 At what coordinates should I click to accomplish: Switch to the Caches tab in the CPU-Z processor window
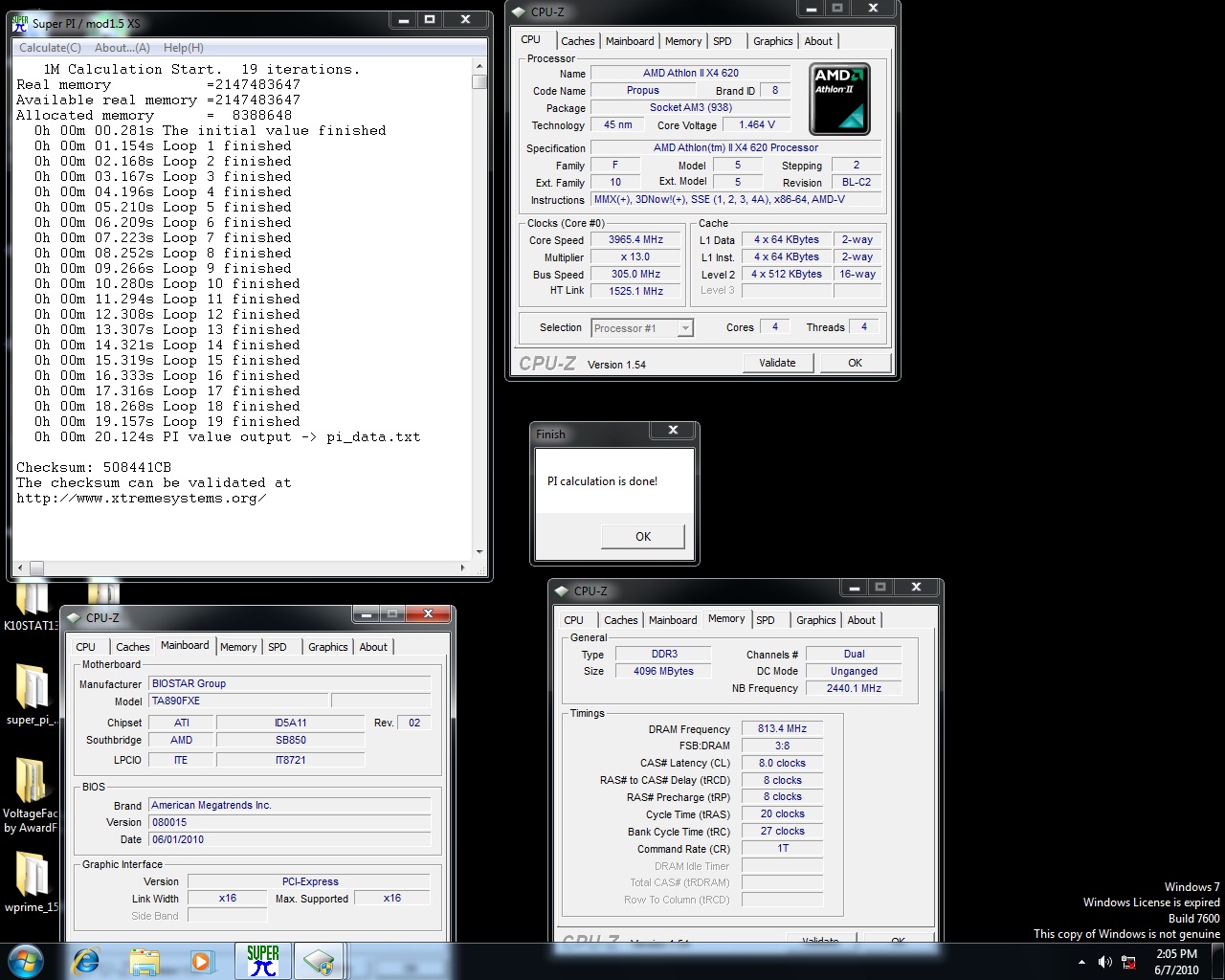pos(577,41)
